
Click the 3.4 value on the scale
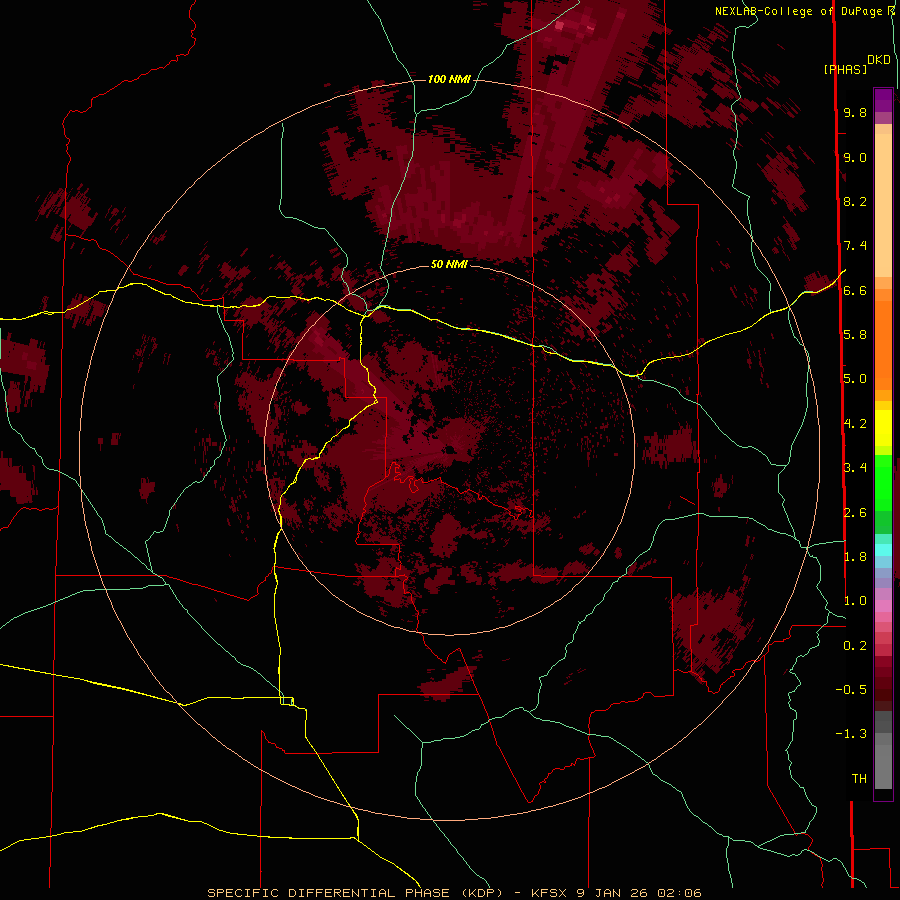[855, 468]
